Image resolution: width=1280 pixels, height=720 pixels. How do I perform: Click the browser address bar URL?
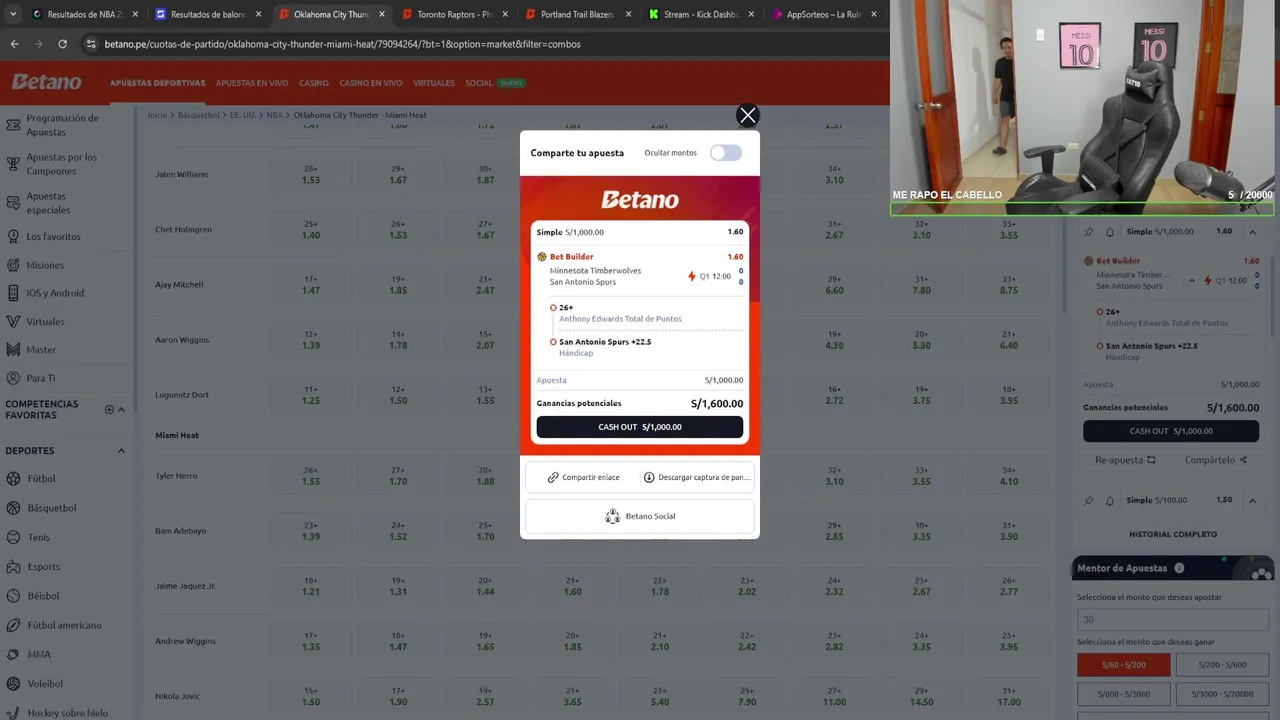pyautogui.click(x=342, y=44)
